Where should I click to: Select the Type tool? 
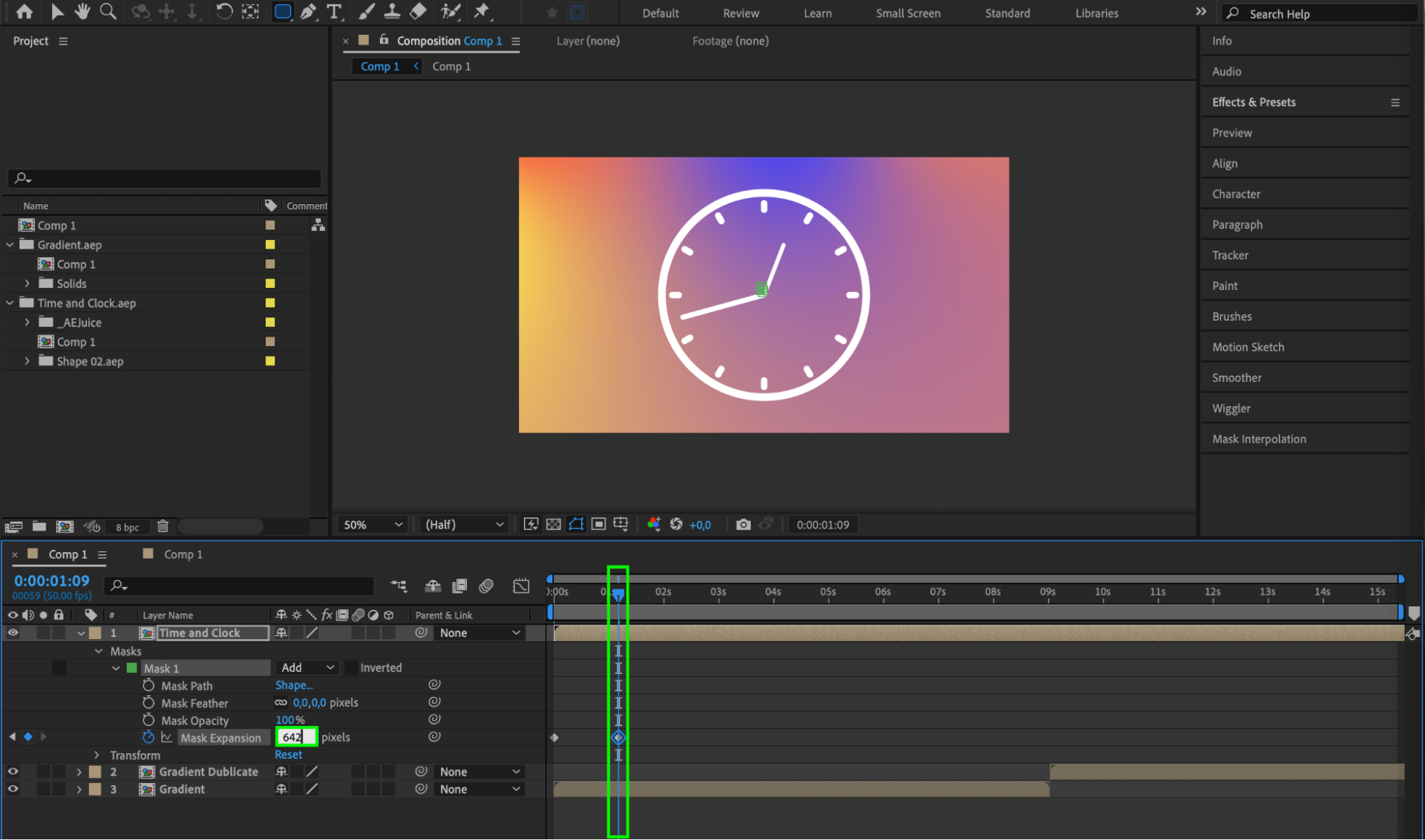[334, 11]
